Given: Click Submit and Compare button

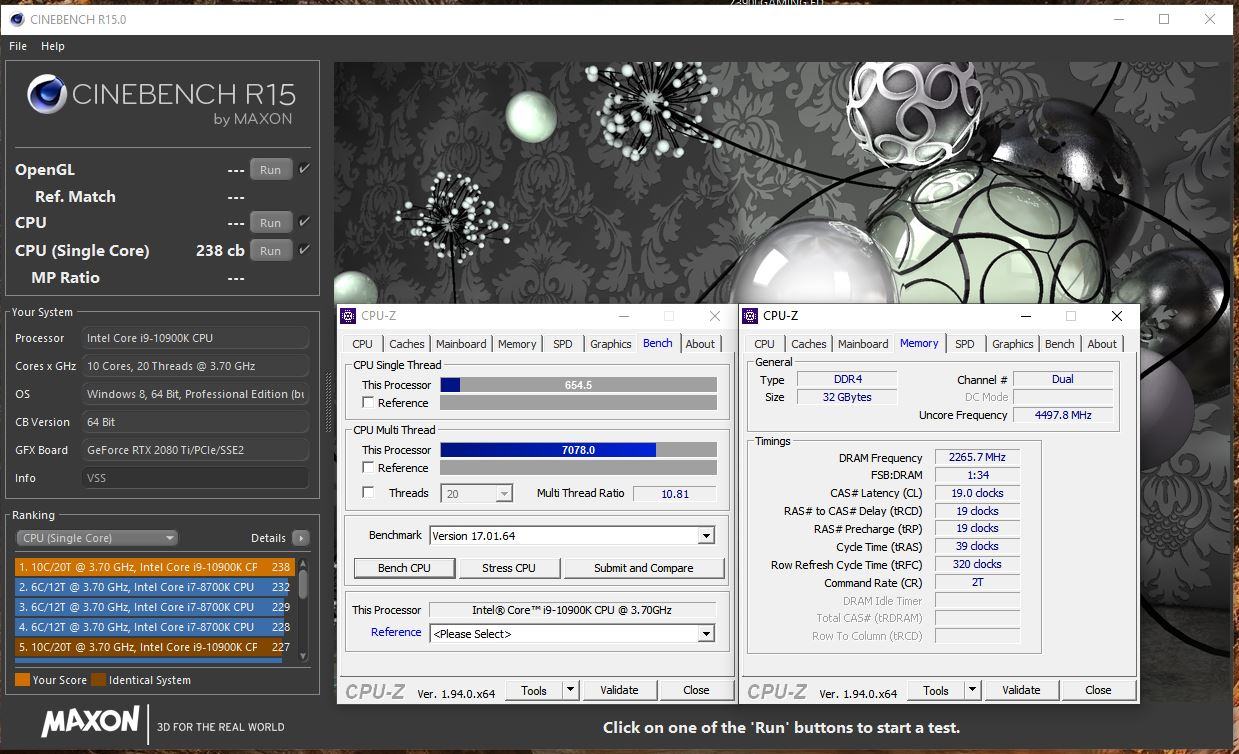Looking at the screenshot, I should click(644, 568).
